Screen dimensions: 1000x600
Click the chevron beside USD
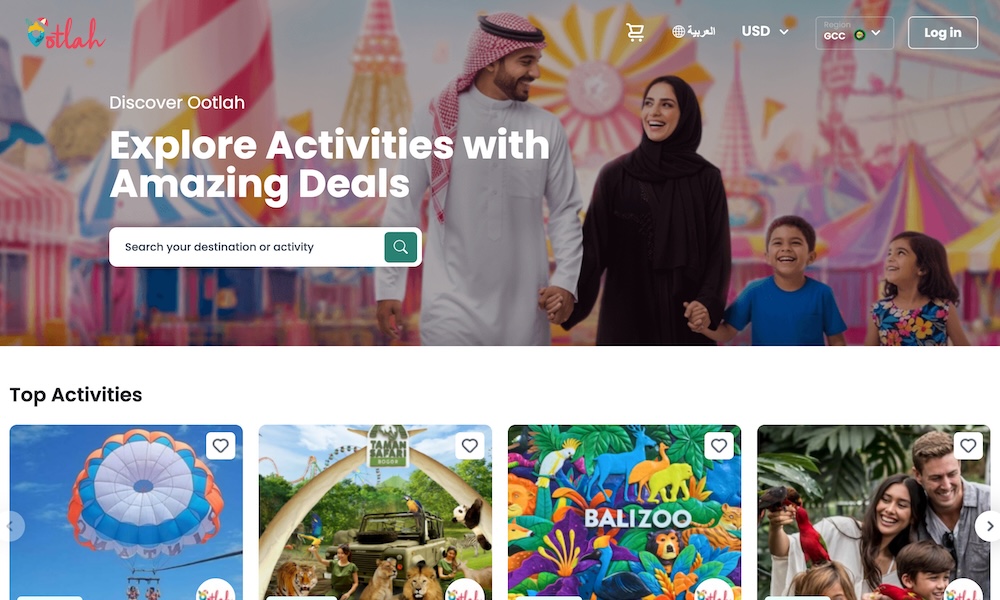[784, 31]
